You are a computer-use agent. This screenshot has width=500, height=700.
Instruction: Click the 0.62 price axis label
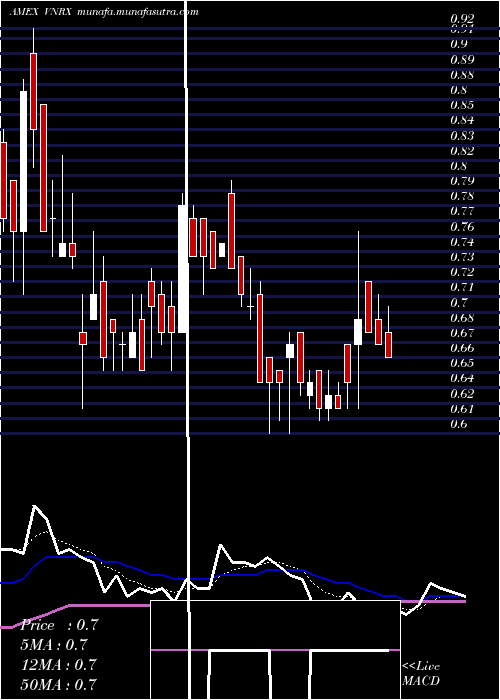coord(462,394)
